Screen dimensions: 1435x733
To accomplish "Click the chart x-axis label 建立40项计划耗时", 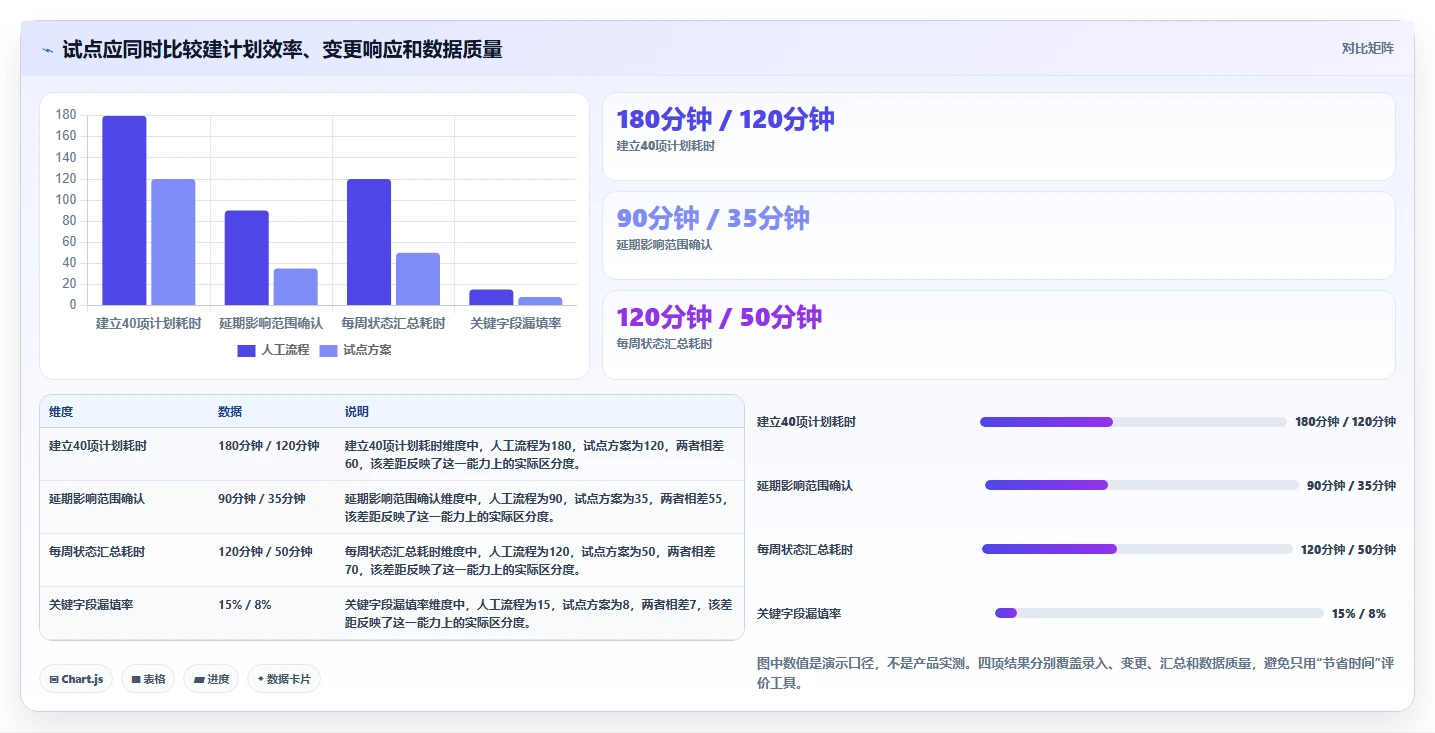I will pyautogui.click(x=149, y=323).
